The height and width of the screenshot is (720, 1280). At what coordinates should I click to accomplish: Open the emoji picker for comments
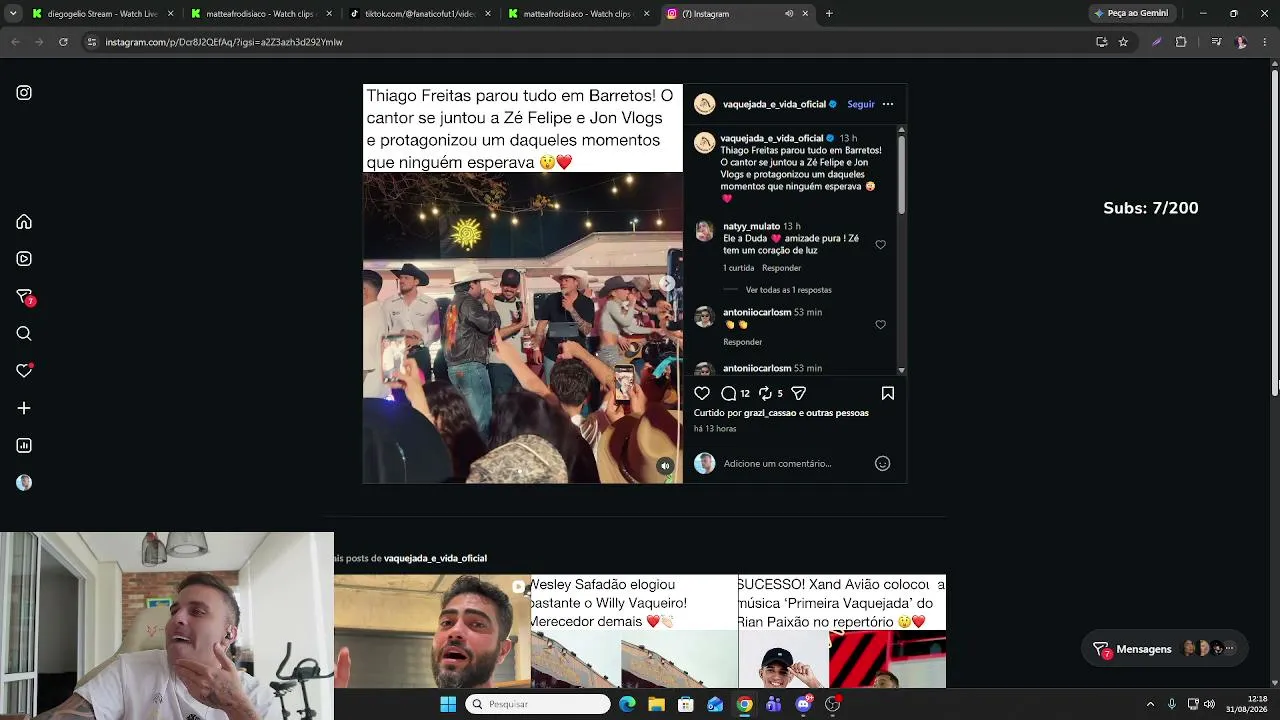pyautogui.click(x=882, y=463)
